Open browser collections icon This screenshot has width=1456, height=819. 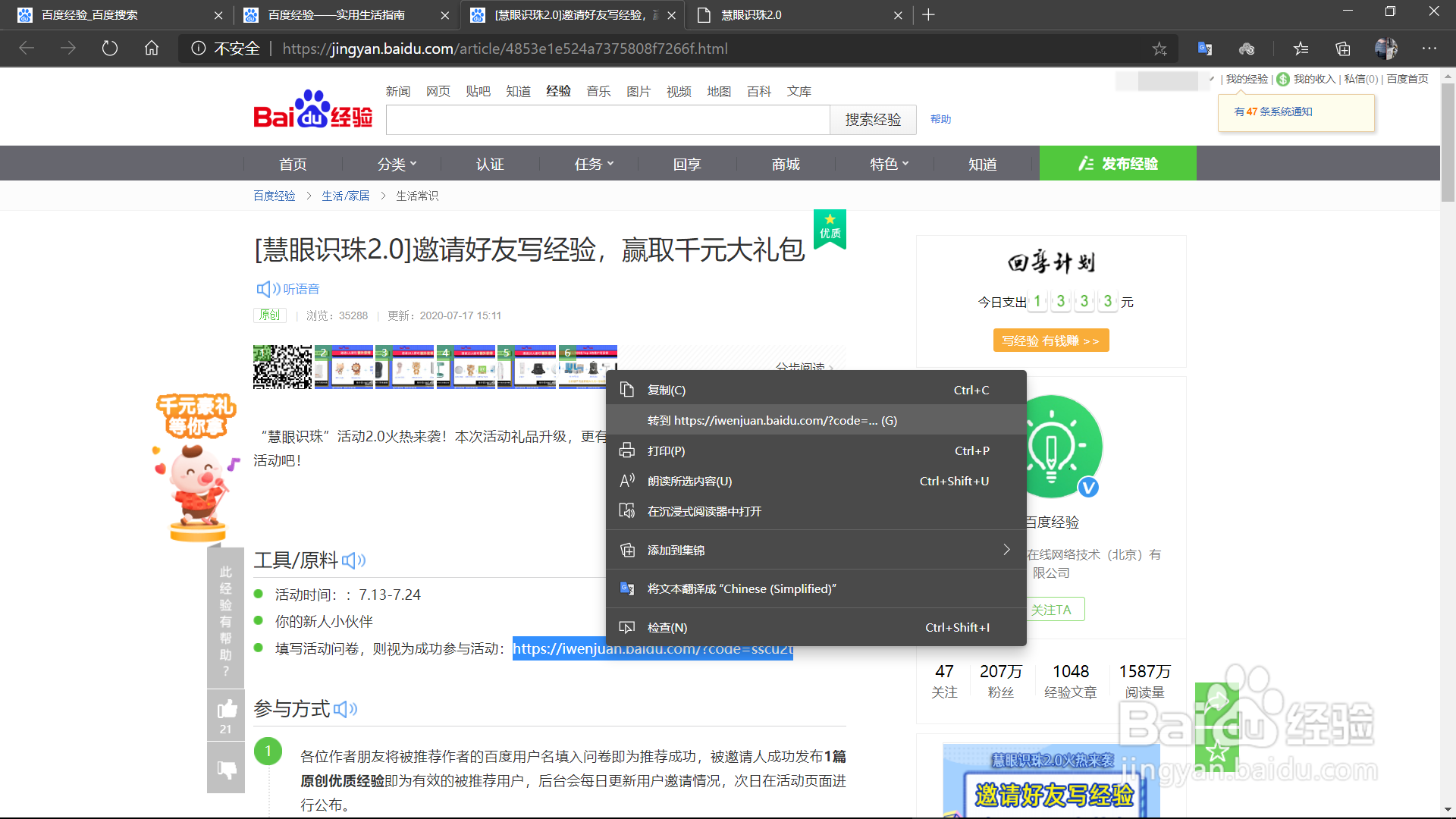tap(1343, 49)
